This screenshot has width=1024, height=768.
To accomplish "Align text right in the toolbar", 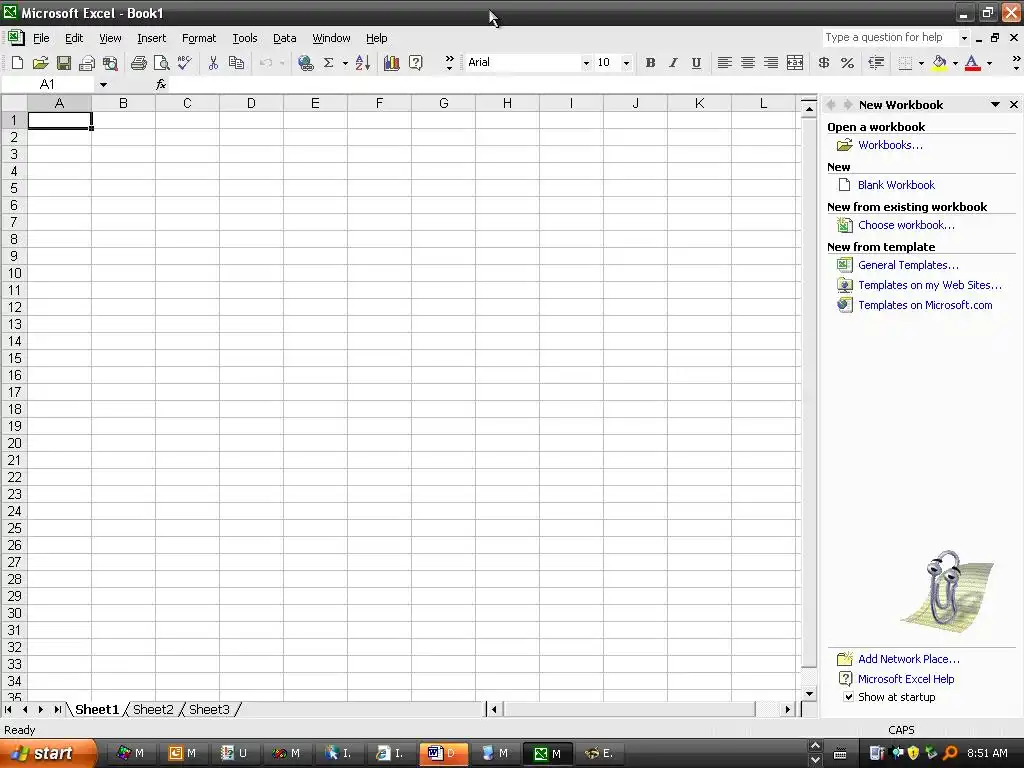I will point(771,63).
